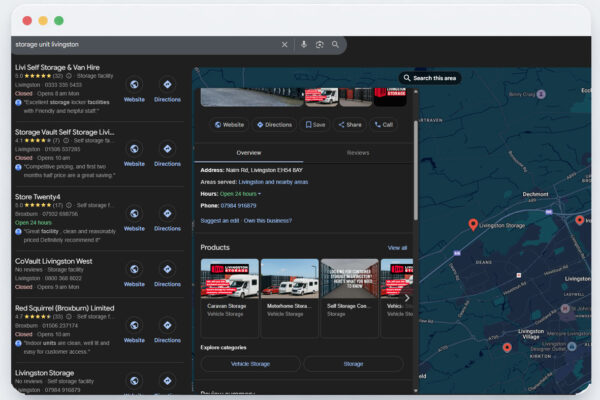This screenshot has height=400, width=600.
Task: Click 'Suggest an edit' link
Action: click(220, 220)
